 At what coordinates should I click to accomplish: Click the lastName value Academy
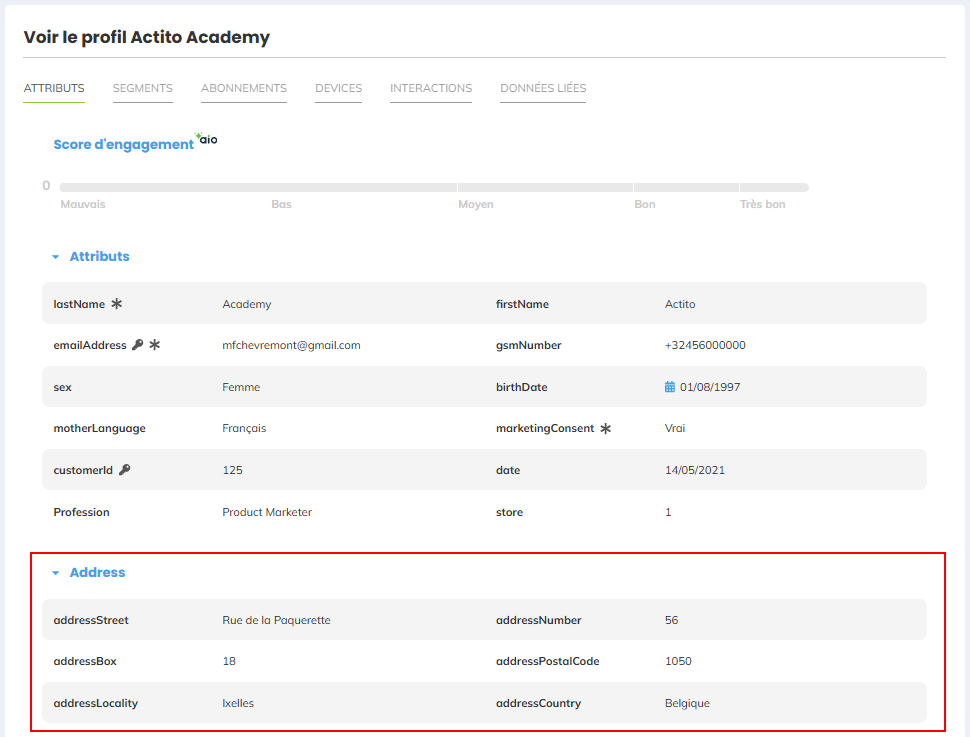coord(247,304)
